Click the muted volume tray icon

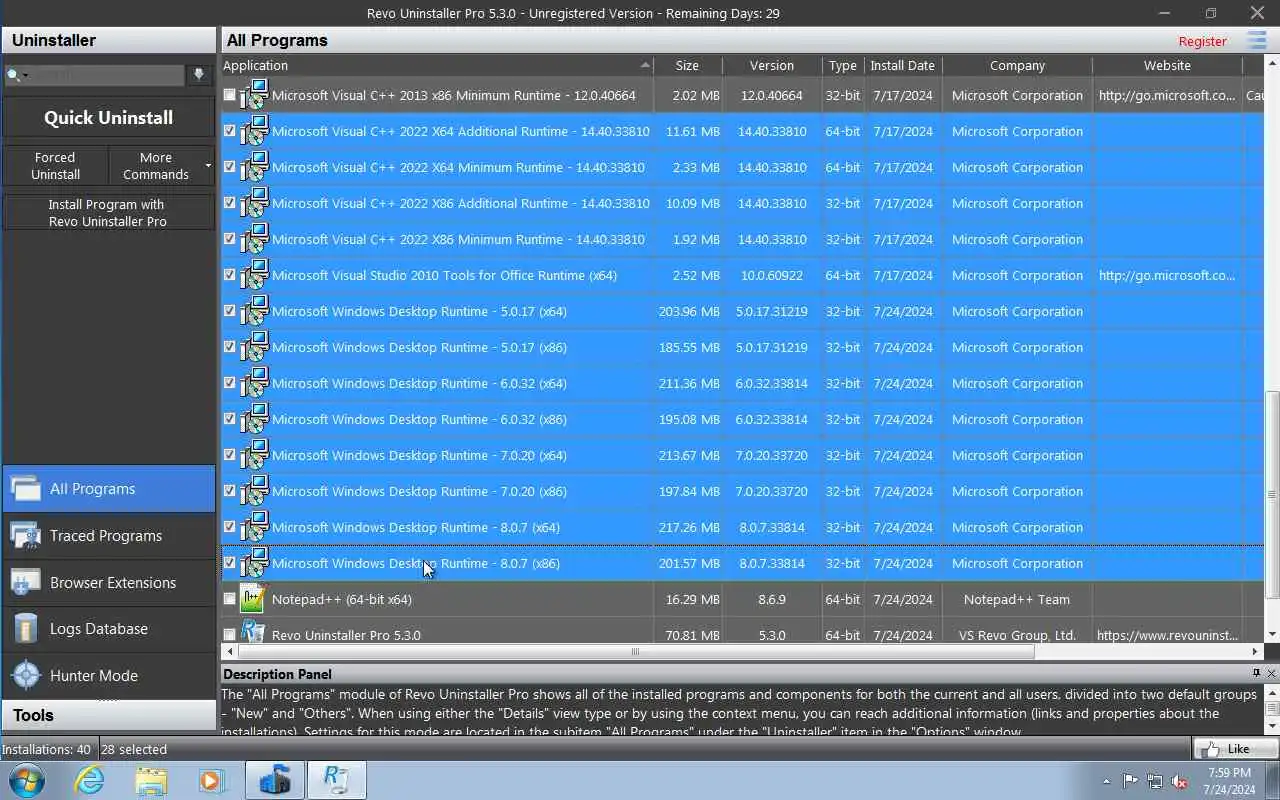tap(1180, 781)
